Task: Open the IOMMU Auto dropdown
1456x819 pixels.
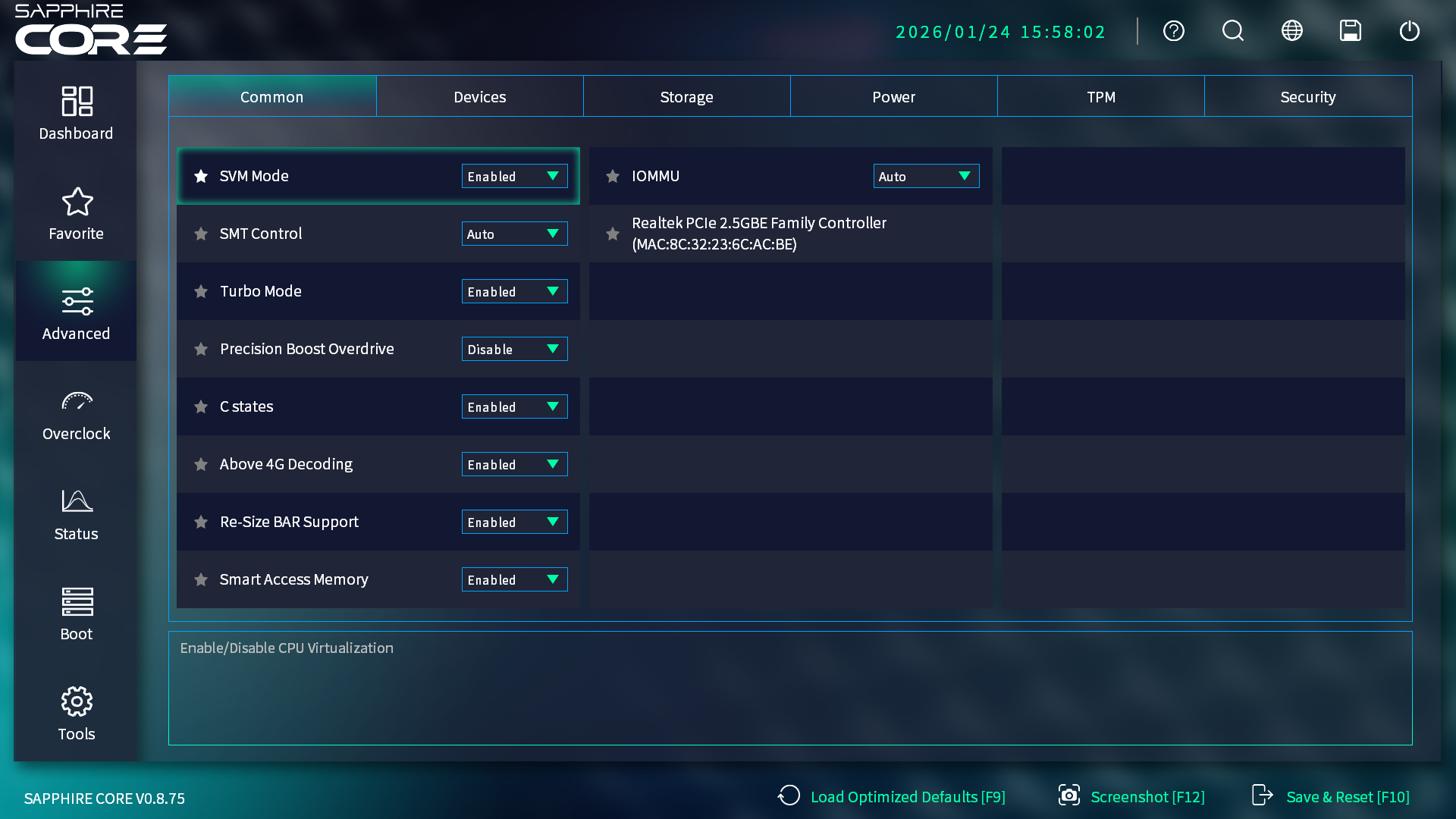Action: point(926,176)
